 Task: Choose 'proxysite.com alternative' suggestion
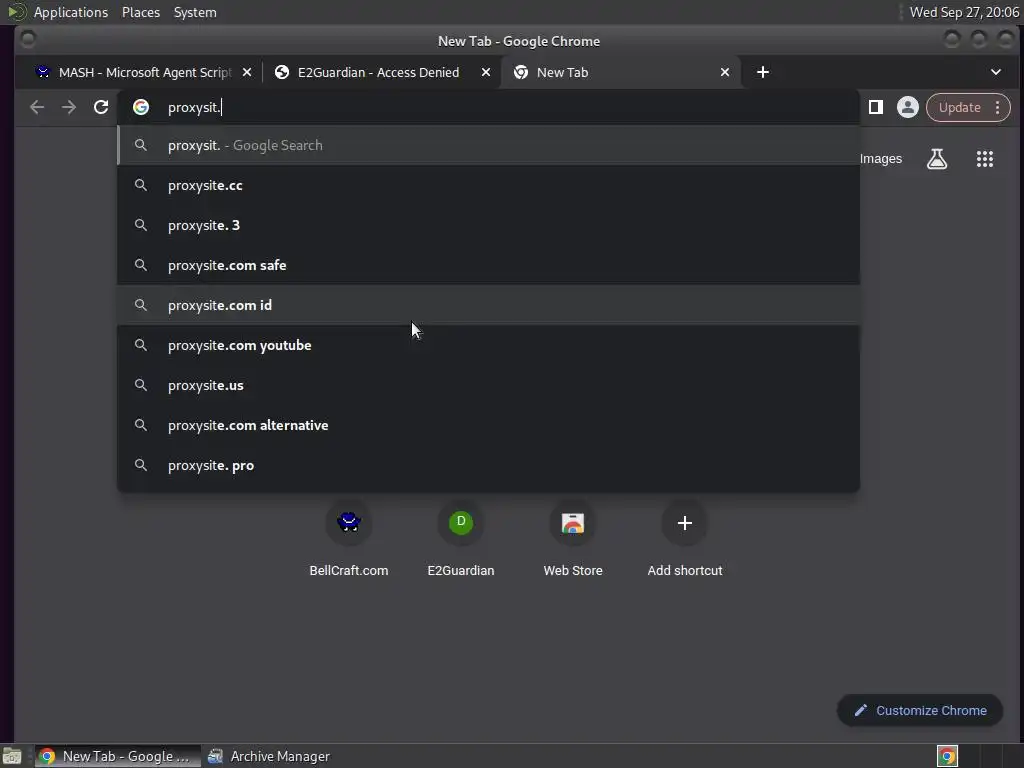[x=488, y=425]
